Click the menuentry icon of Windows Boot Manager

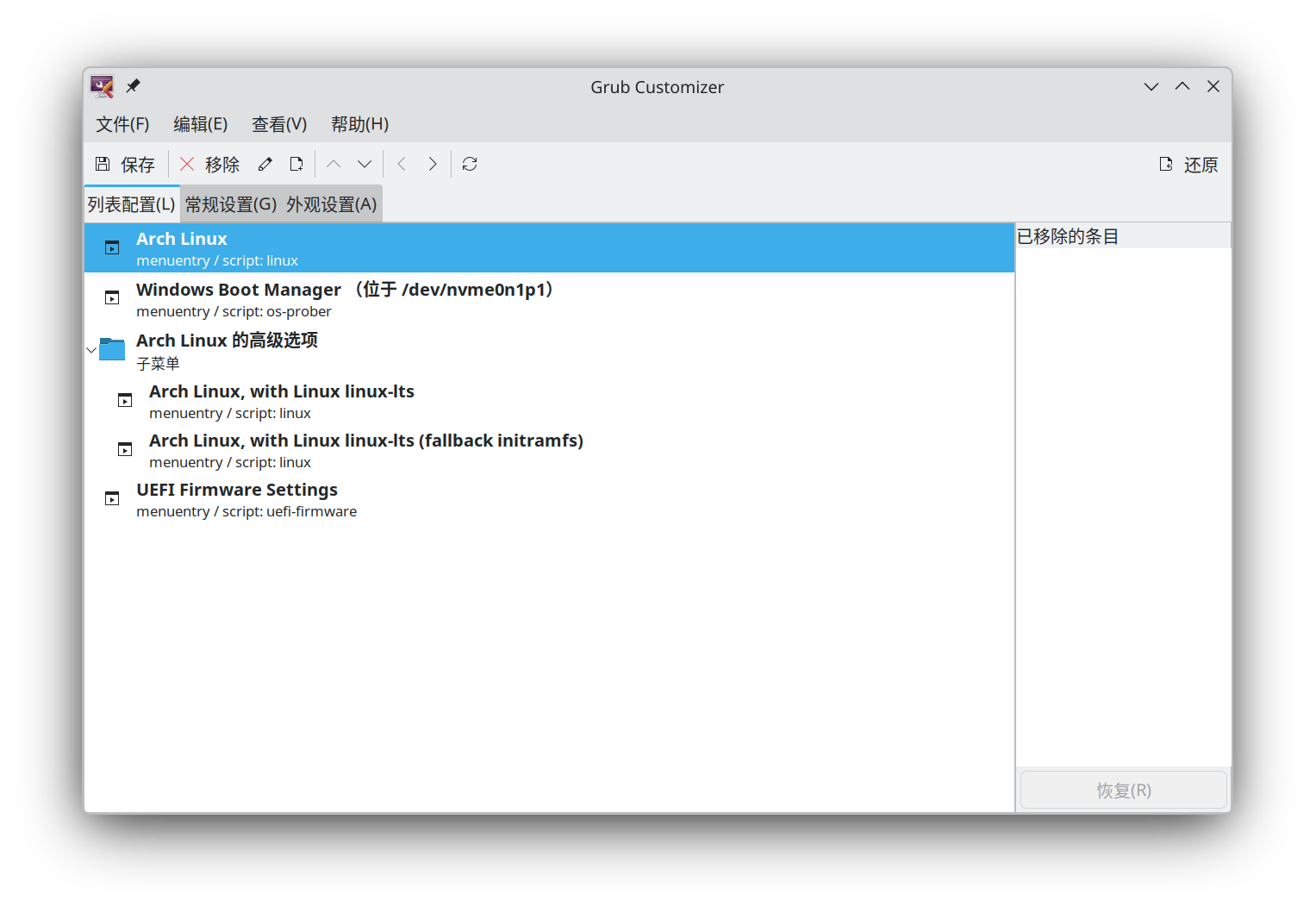(x=112, y=298)
